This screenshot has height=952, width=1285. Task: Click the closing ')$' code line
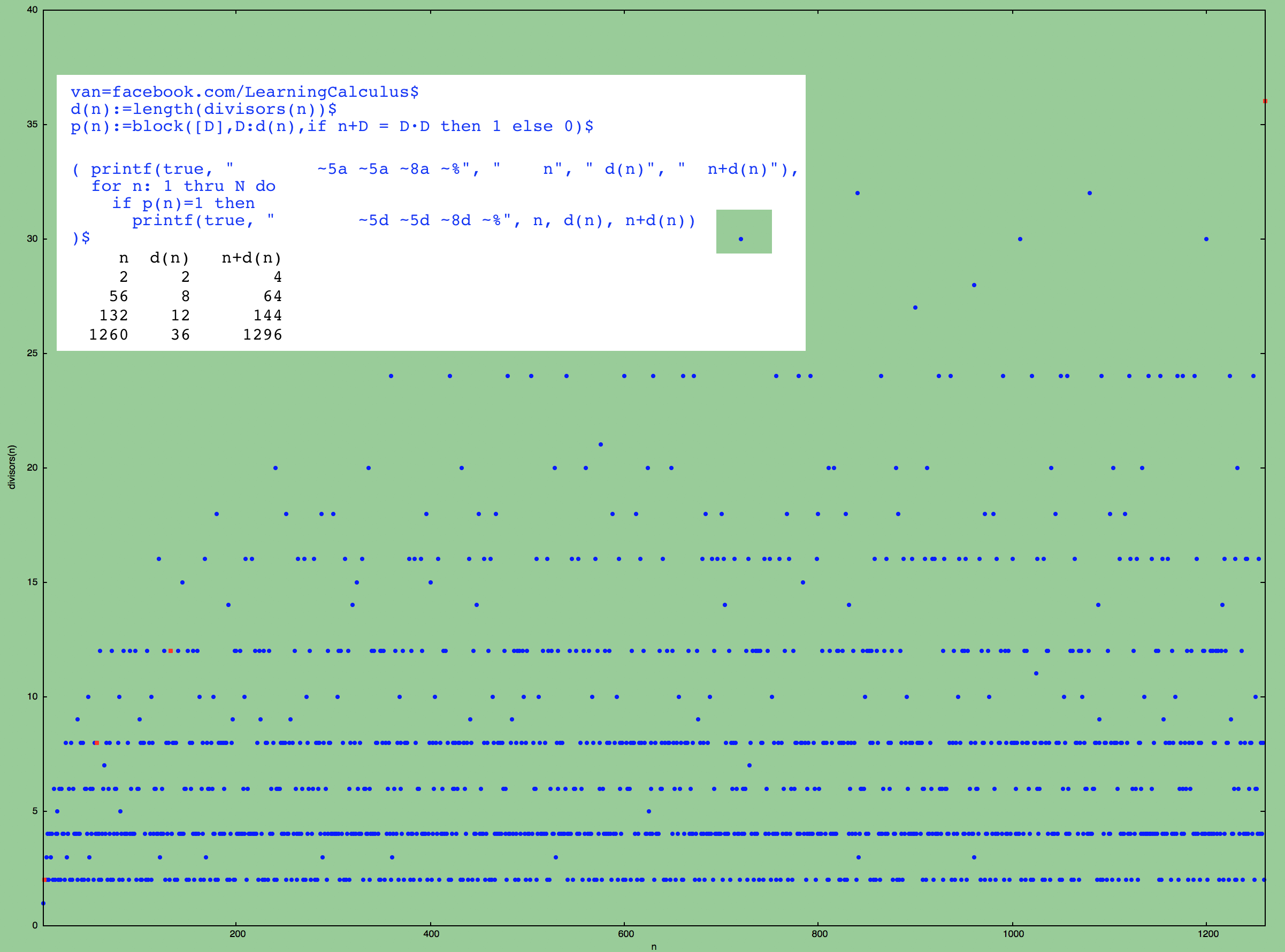tap(81, 238)
